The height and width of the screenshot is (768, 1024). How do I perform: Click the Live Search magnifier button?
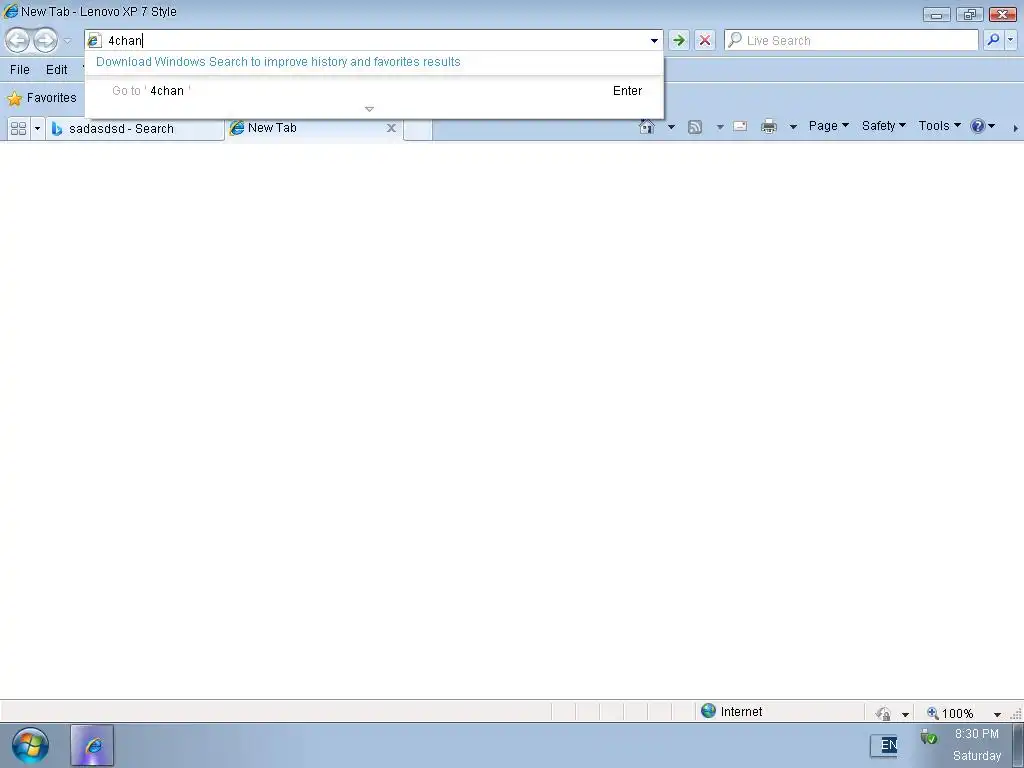pyautogui.click(x=993, y=40)
